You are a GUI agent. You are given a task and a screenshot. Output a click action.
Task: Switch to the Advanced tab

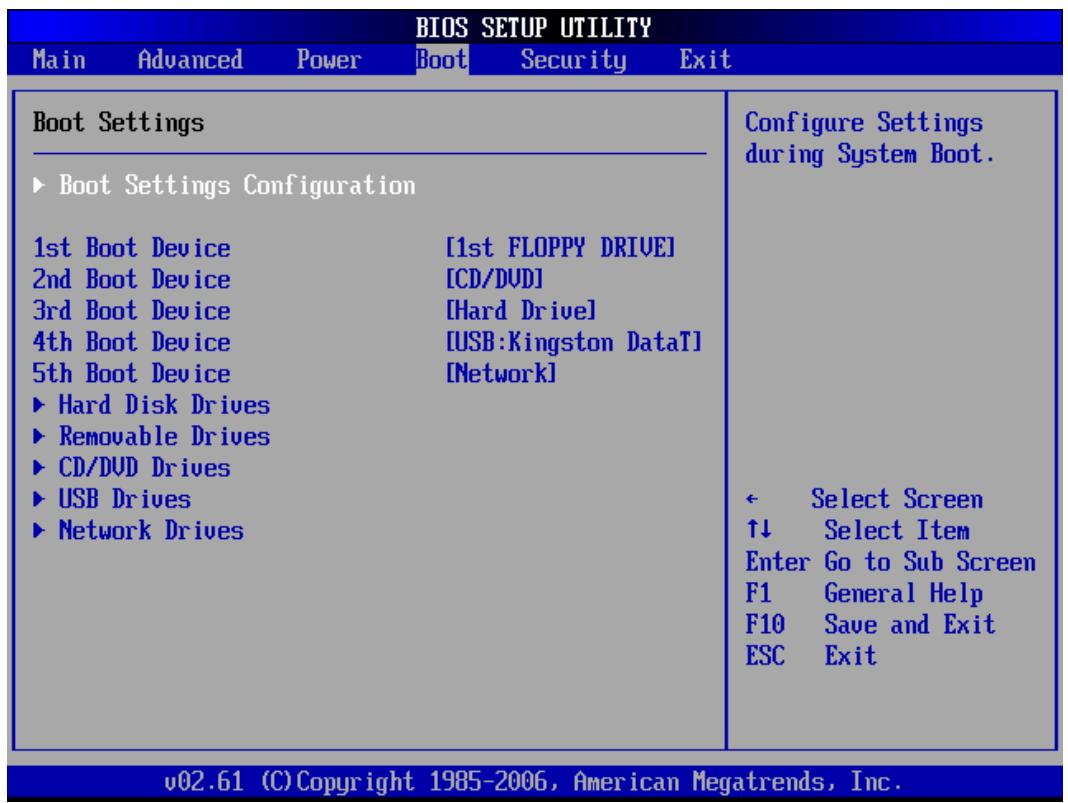click(190, 60)
